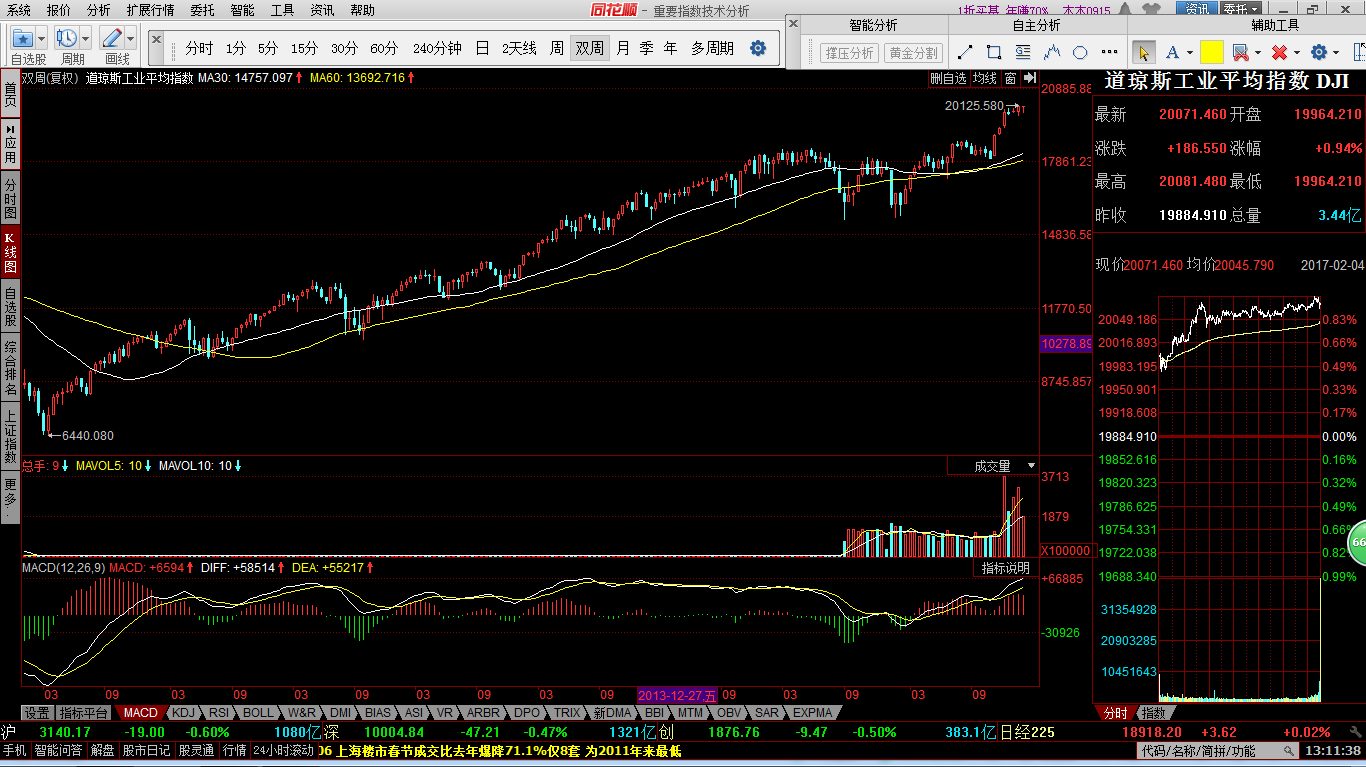Screen dimensions: 1366x767
Task: Click the 设置 button below chart
Action: pos(38,713)
